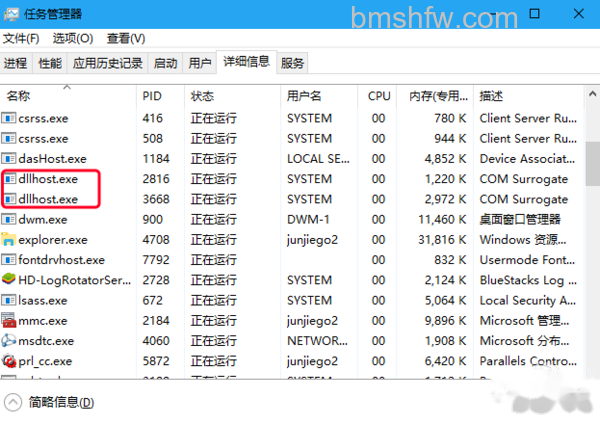This screenshot has height=424, width=600.
Task: Sort by the CPU column header
Action: tap(377, 96)
